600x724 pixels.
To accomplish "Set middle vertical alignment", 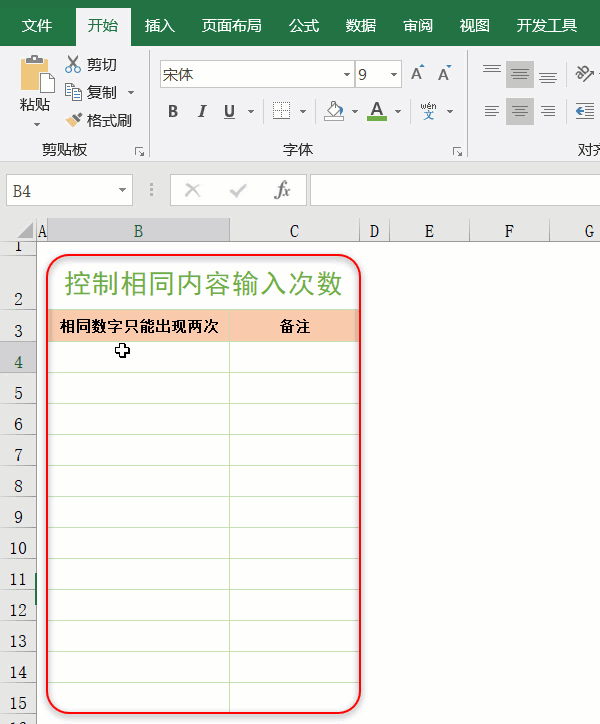I will pos(520,74).
